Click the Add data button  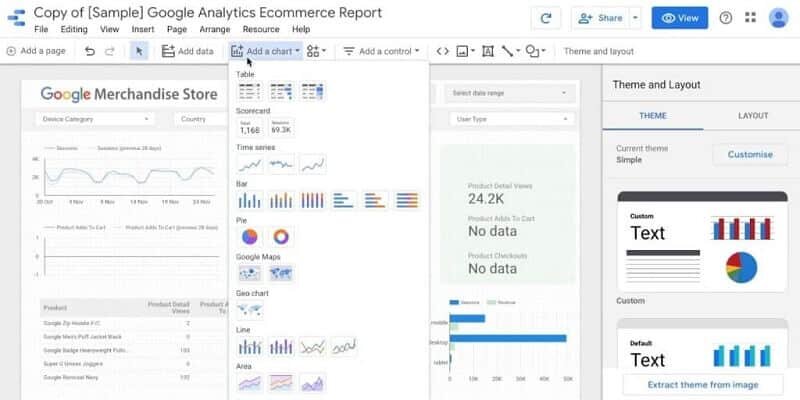point(187,51)
